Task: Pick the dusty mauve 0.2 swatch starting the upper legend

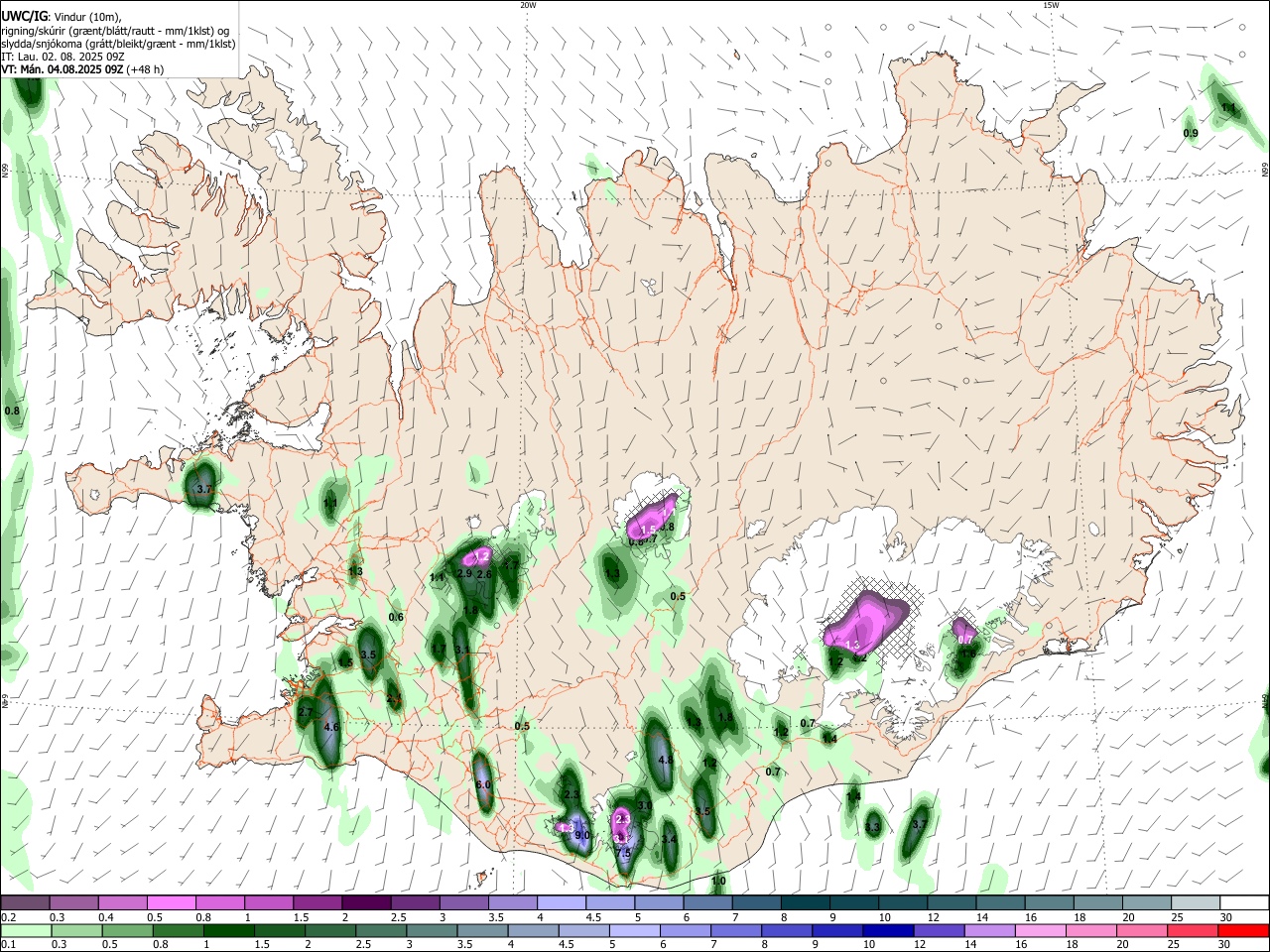Action: coord(25,902)
